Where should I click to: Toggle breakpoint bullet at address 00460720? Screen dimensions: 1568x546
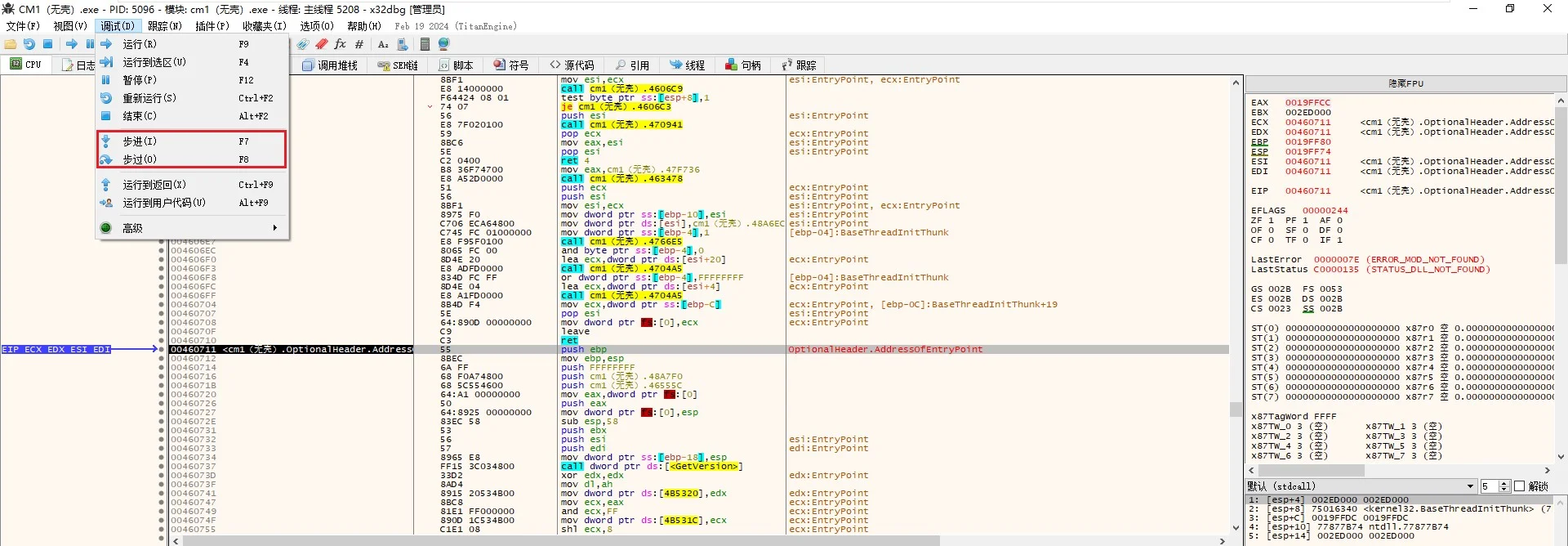(x=162, y=395)
